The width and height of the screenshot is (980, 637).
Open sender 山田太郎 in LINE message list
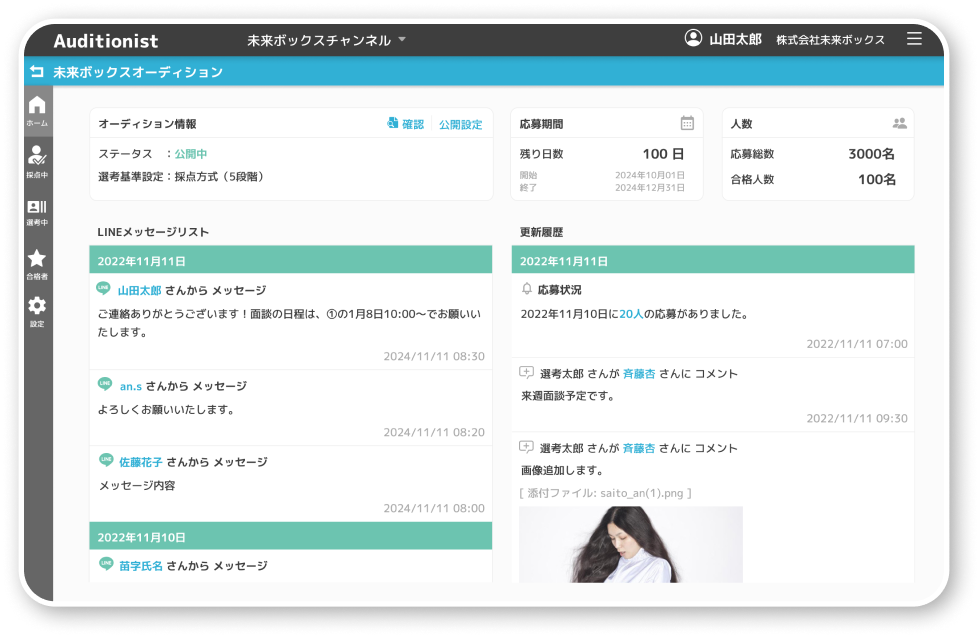coord(139,290)
